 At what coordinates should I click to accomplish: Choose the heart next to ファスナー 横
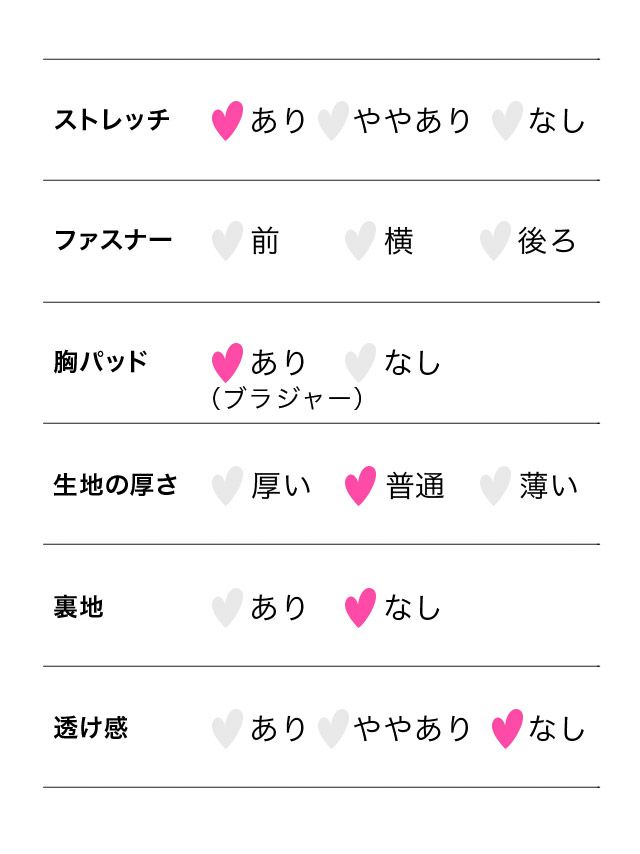360,242
